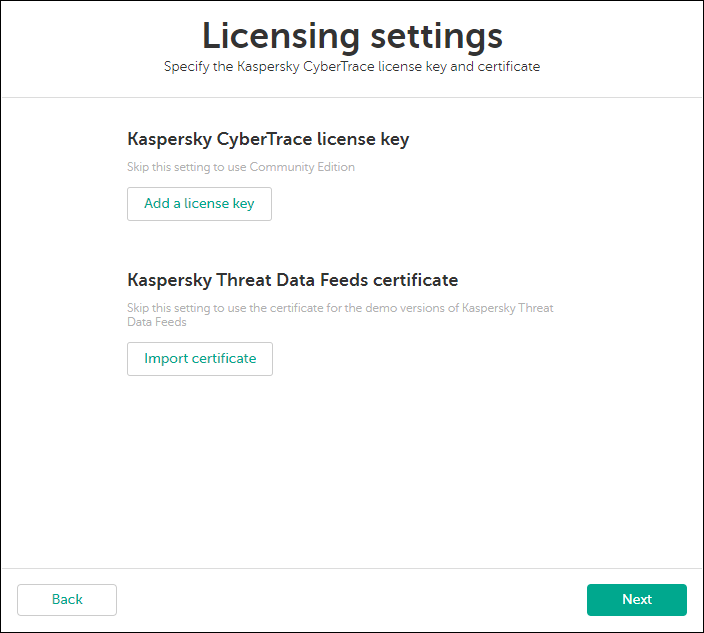
Task: Click the Licensing settings page title
Action: click(352, 36)
